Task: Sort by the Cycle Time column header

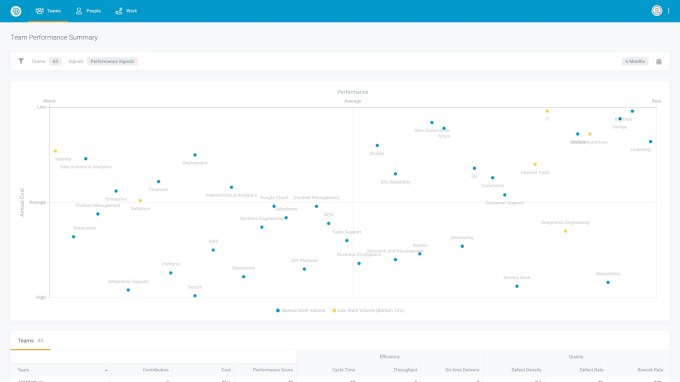Action: point(343,370)
